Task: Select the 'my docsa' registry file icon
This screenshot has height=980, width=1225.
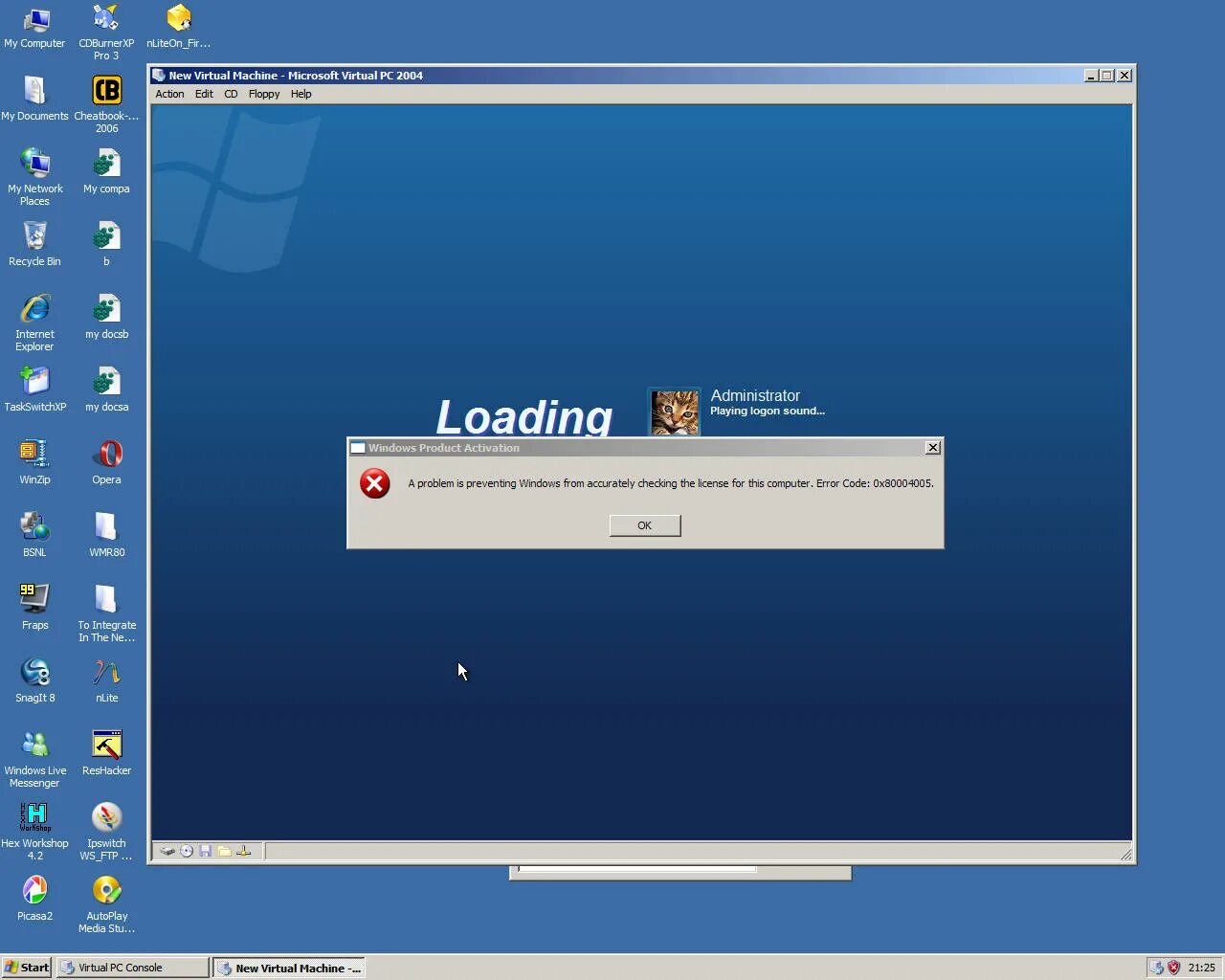Action: (x=106, y=390)
